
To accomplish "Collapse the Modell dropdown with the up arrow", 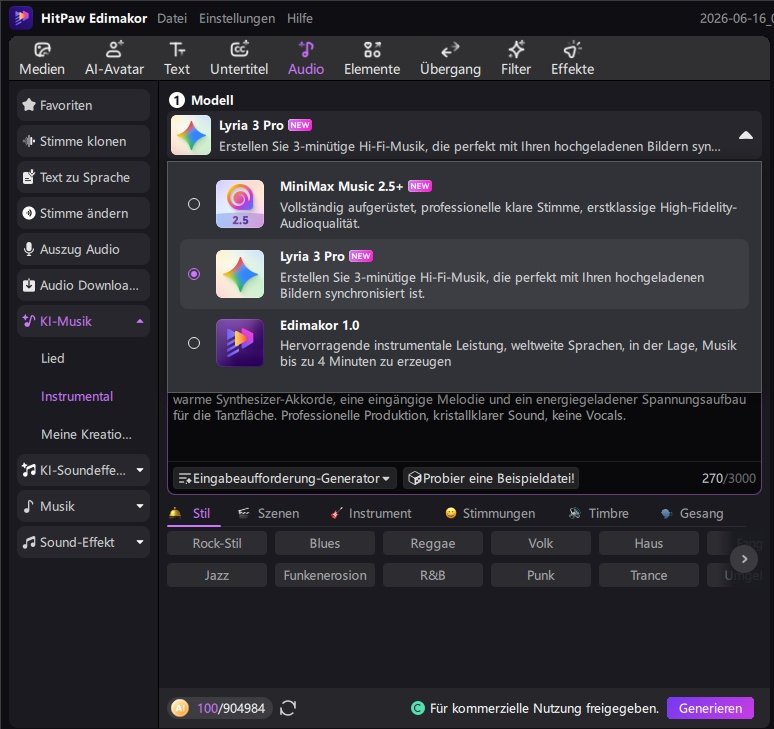I will [745, 135].
